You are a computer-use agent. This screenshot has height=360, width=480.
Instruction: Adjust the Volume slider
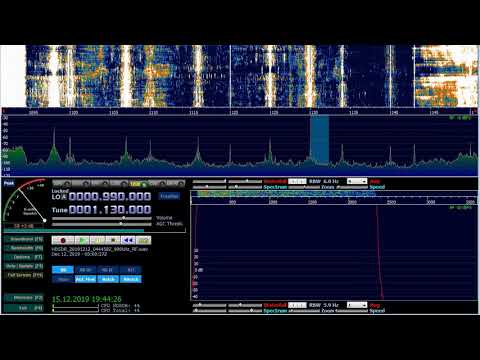(x=102, y=218)
